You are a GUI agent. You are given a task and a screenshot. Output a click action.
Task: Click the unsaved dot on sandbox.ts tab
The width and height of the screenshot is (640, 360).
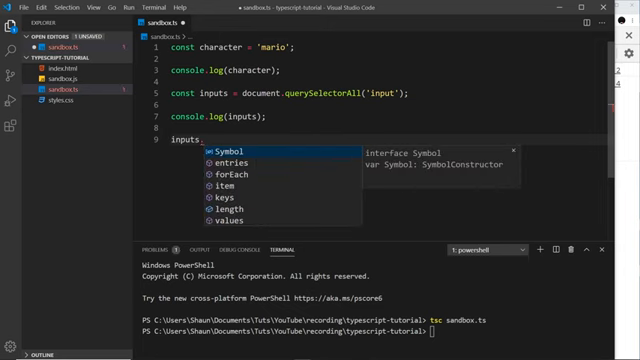(x=183, y=23)
